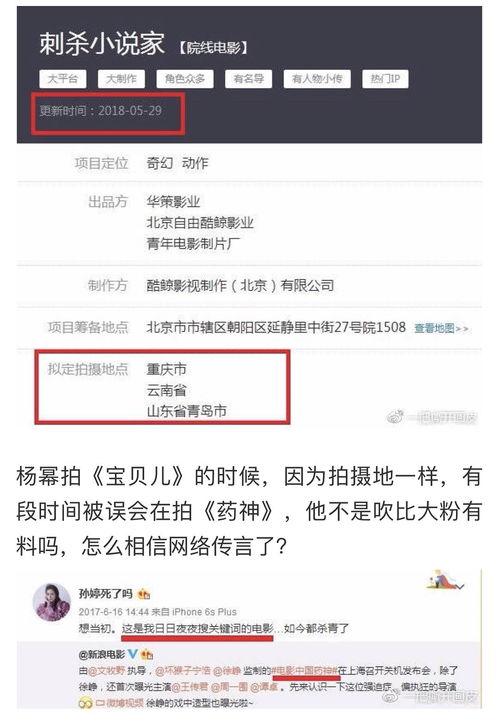The height and width of the screenshot is (726, 499).
Task: Click the 大平台 tag
Action: [x=63, y=79]
